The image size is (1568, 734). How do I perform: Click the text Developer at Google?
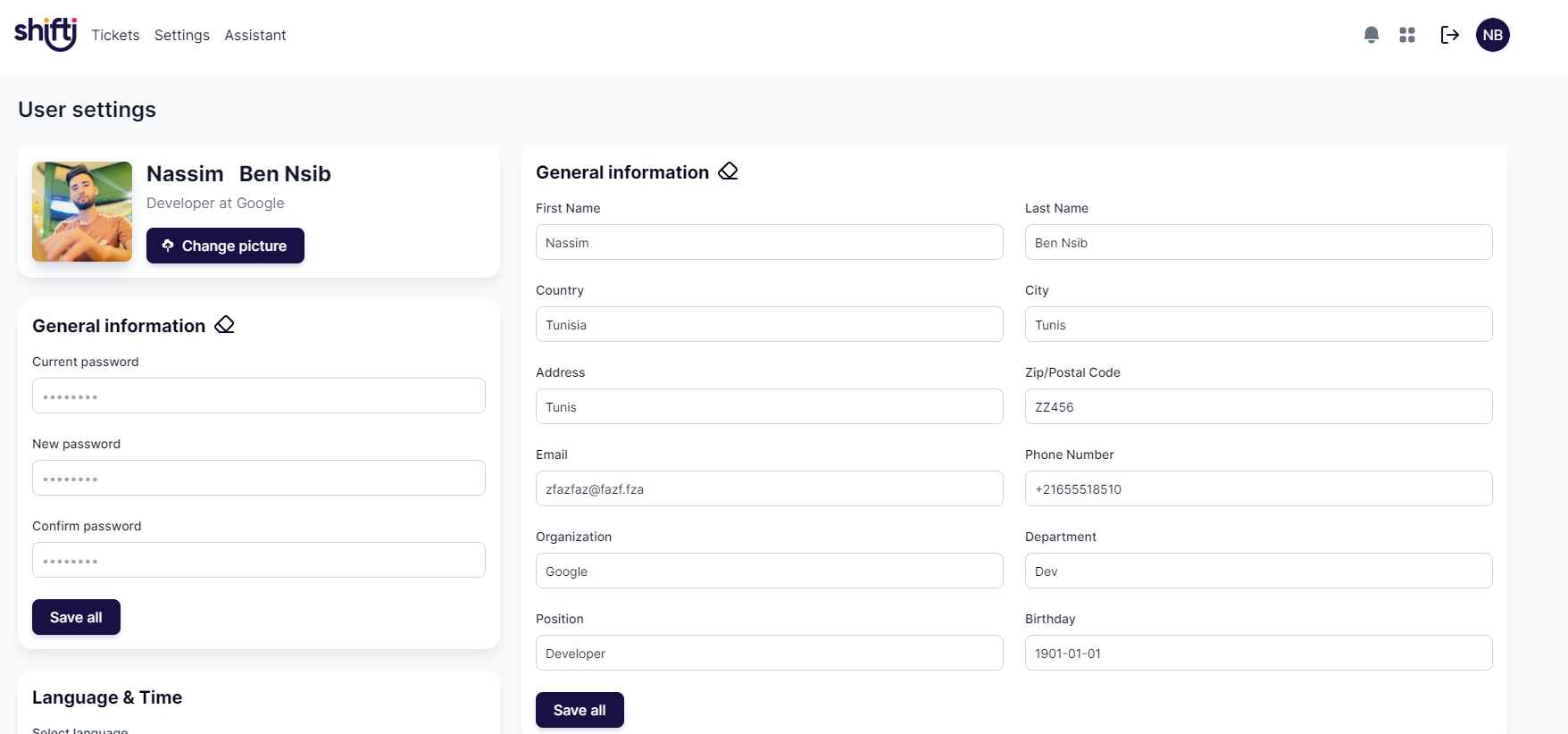(x=215, y=203)
